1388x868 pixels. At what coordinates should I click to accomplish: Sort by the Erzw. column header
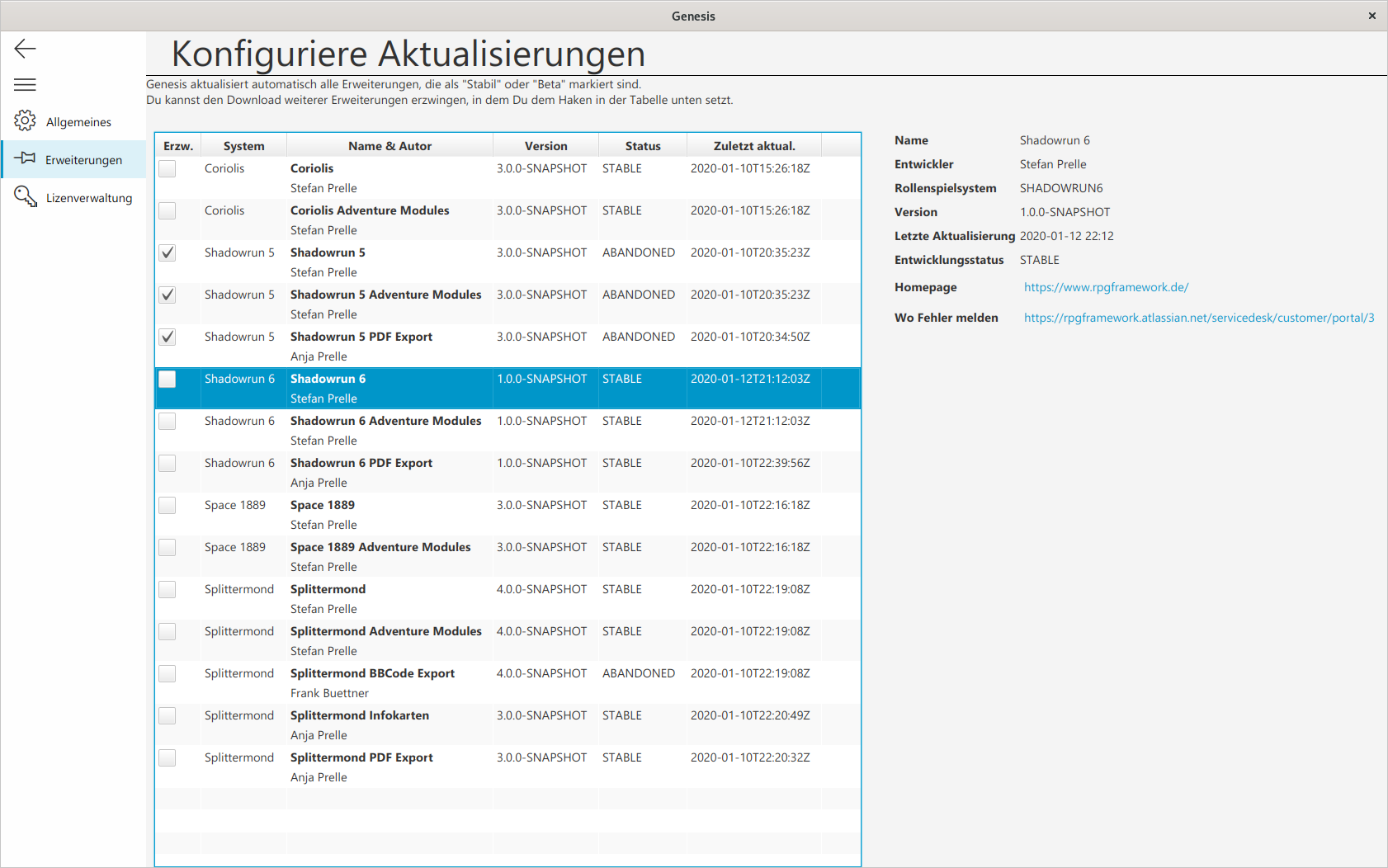(178, 146)
